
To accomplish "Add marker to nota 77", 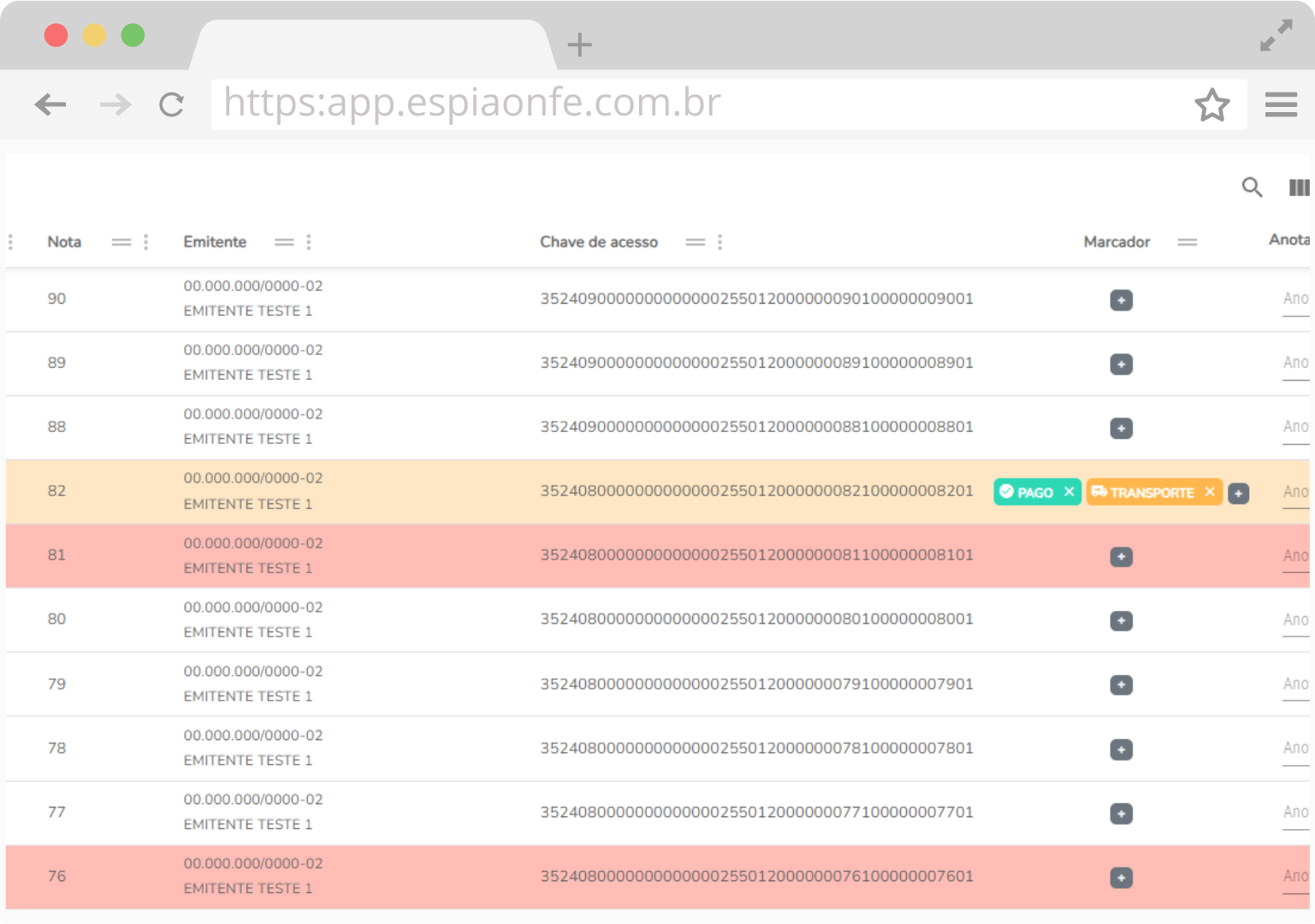I will click(1121, 814).
